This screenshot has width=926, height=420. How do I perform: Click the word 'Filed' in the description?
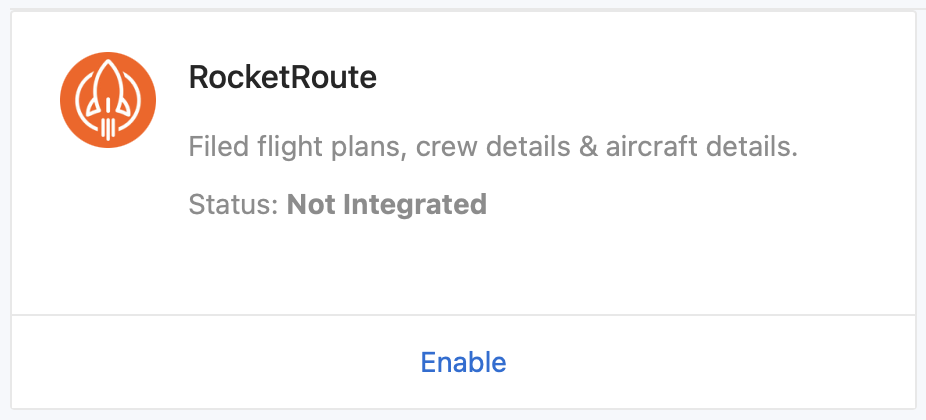[214, 149]
